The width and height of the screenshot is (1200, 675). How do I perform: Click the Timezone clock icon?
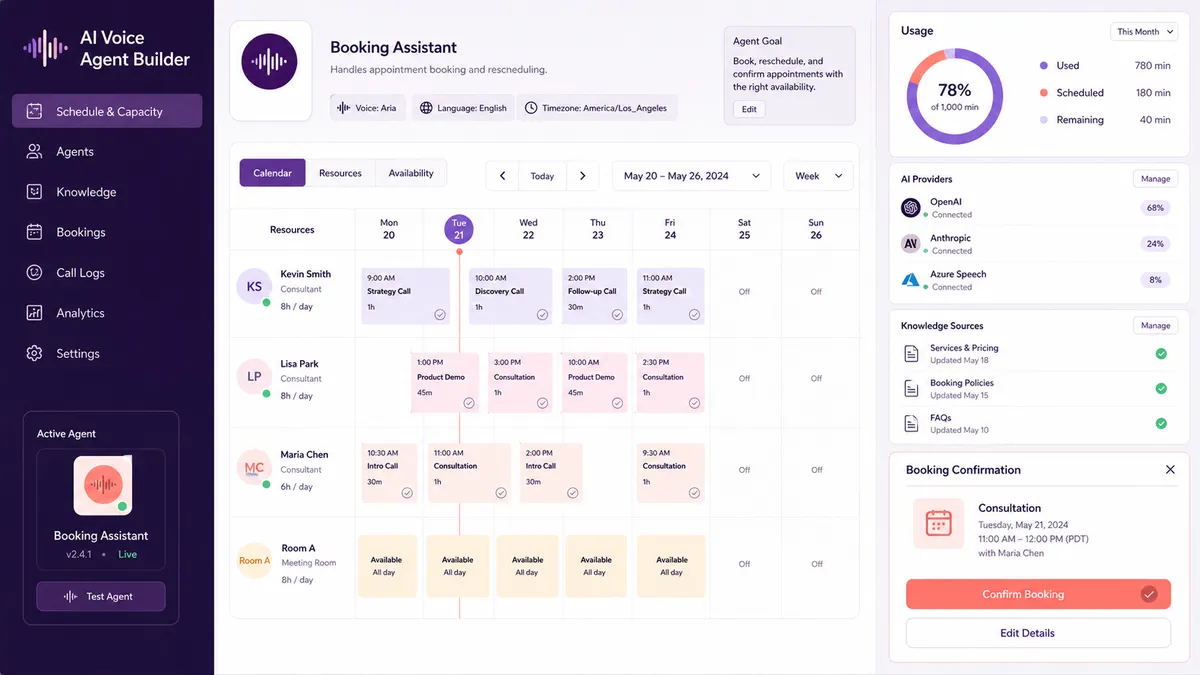coord(531,108)
